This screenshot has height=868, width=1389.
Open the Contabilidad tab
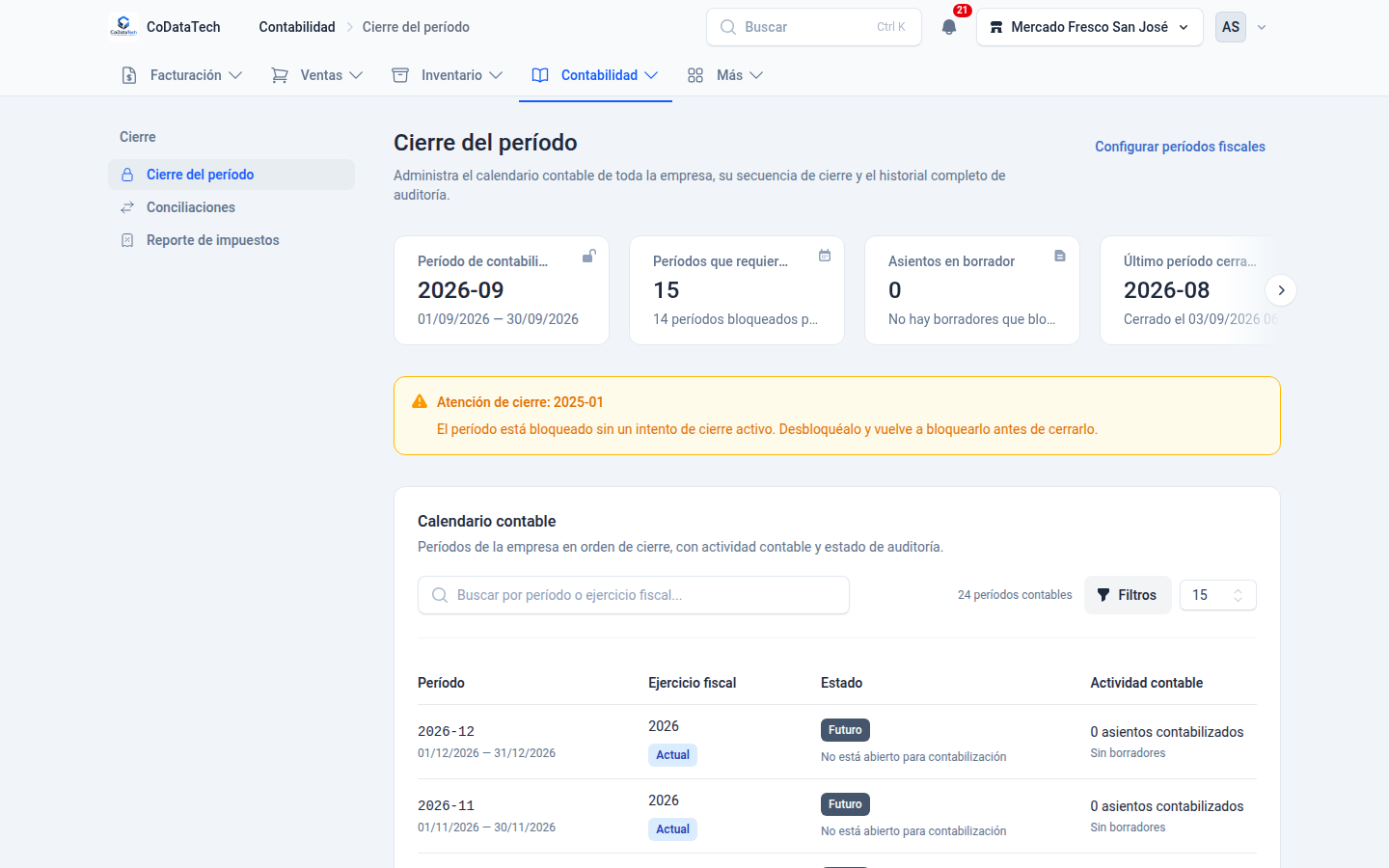[x=595, y=75]
